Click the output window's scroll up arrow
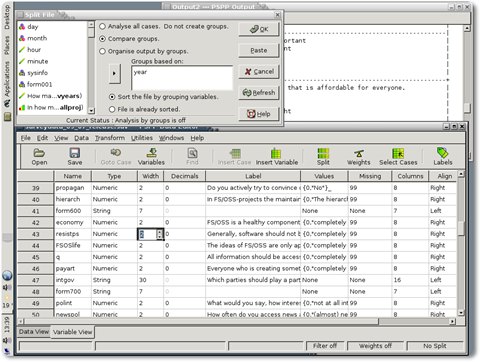This screenshot has width=480, height=362. [467, 29]
